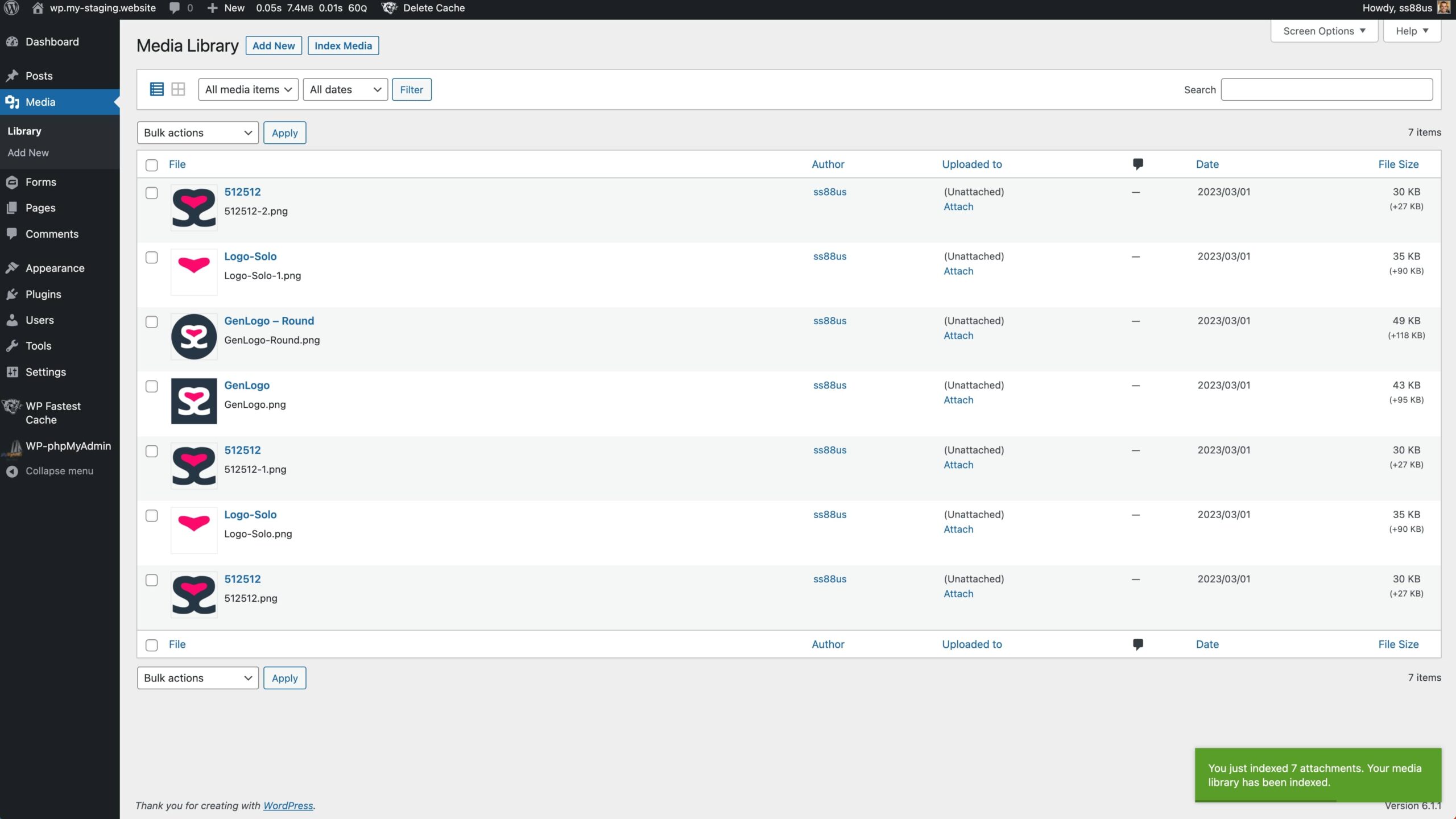Click the WP-phpMyAdmin sailboat icon
This screenshot has width=1456, height=819.
(13, 448)
